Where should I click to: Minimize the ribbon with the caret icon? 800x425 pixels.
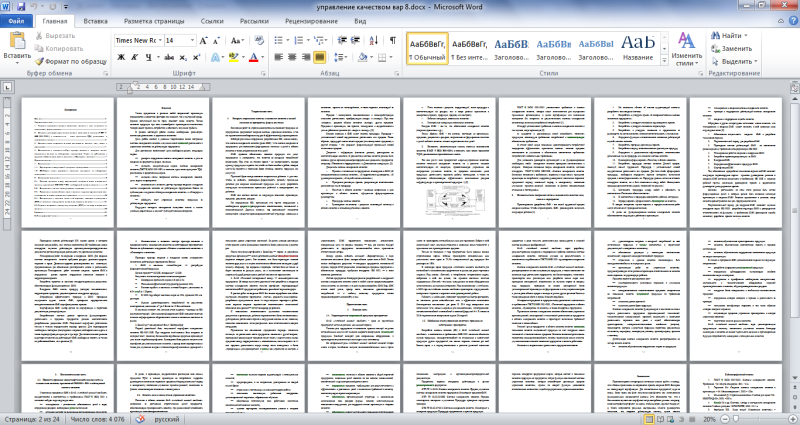point(781,21)
